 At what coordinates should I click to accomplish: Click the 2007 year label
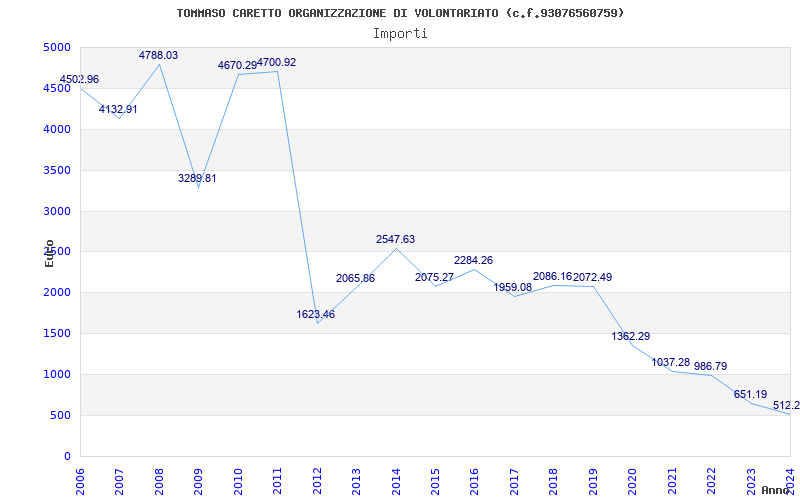pos(119,482)
